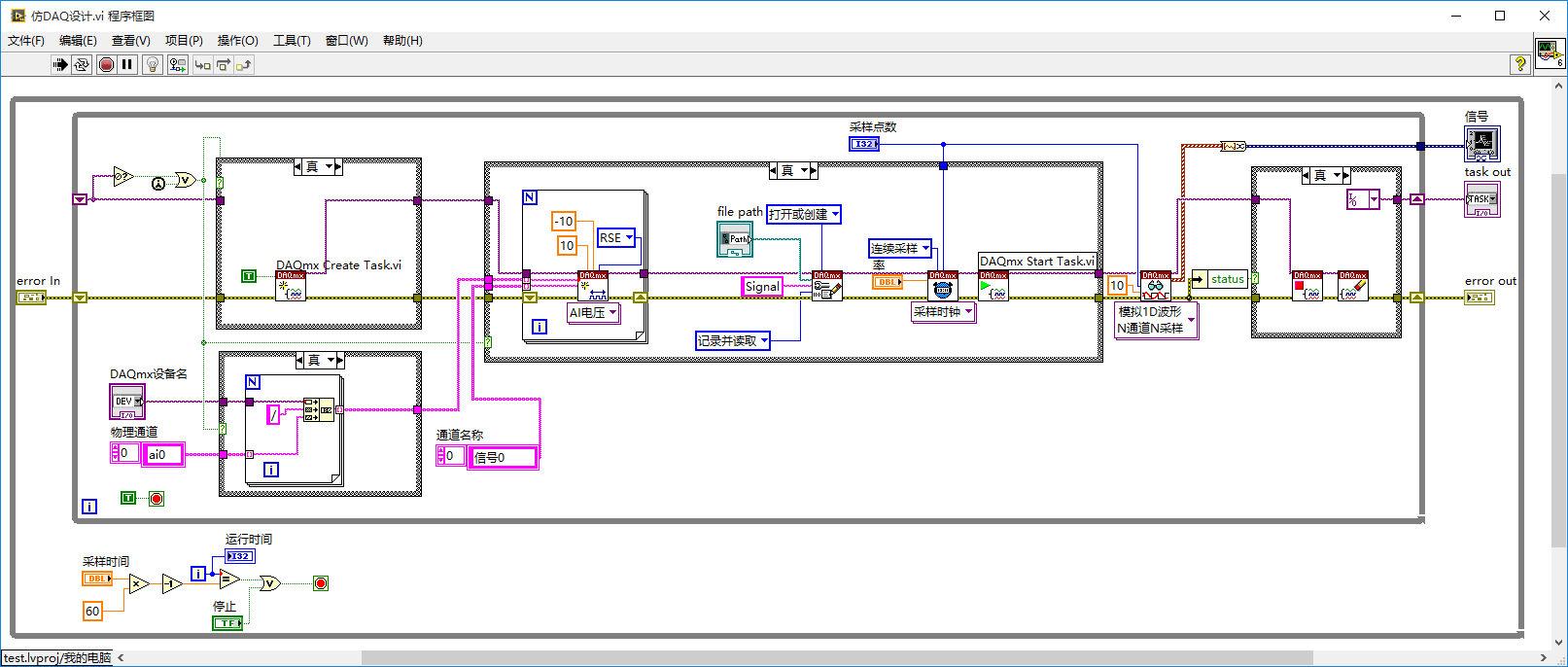This screenshot has height=667, width=1568.
Task: Open the 工具(T) menu
Action: [292, 40]
